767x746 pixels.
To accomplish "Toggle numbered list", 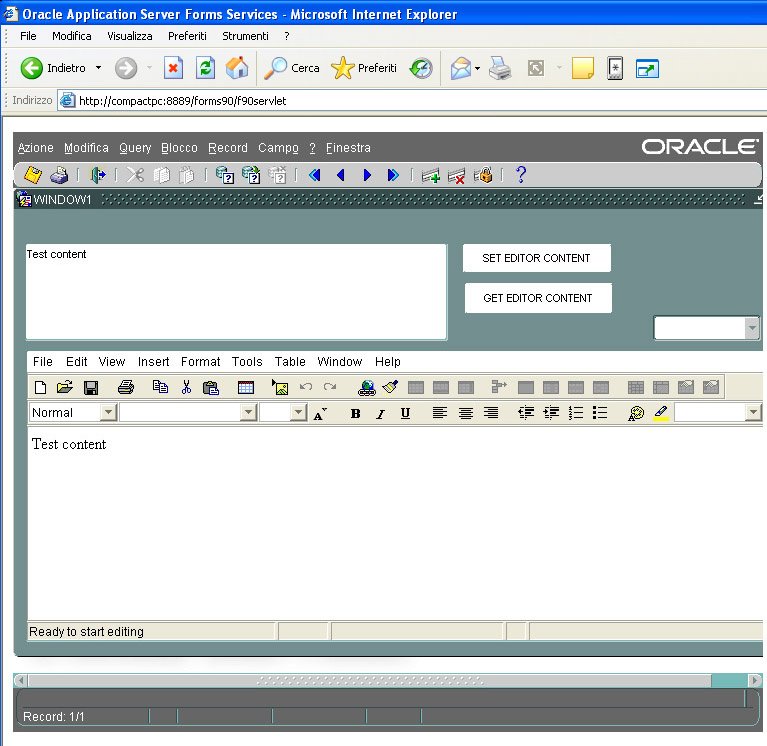I will [576, 413].
